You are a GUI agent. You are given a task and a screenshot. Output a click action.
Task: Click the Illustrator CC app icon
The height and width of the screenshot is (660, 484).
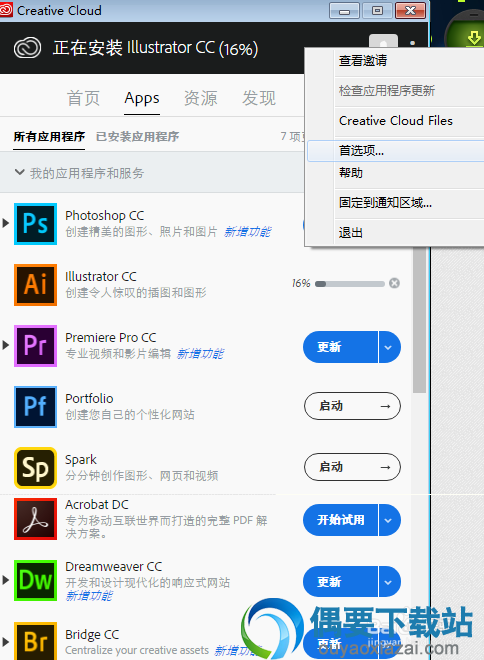point(35,285)
